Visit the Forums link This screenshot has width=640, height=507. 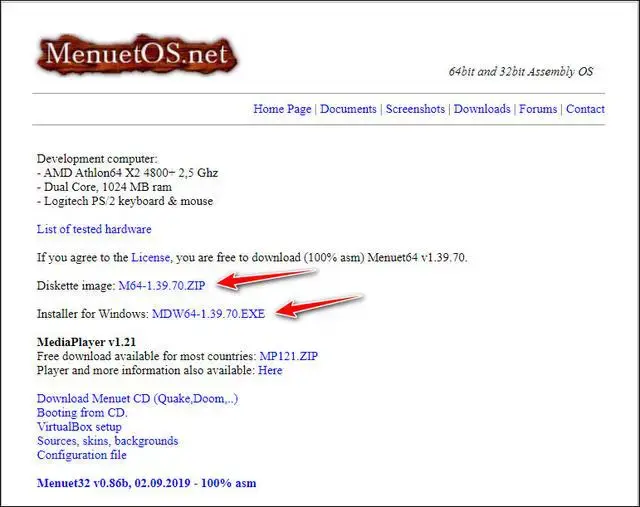538,109
